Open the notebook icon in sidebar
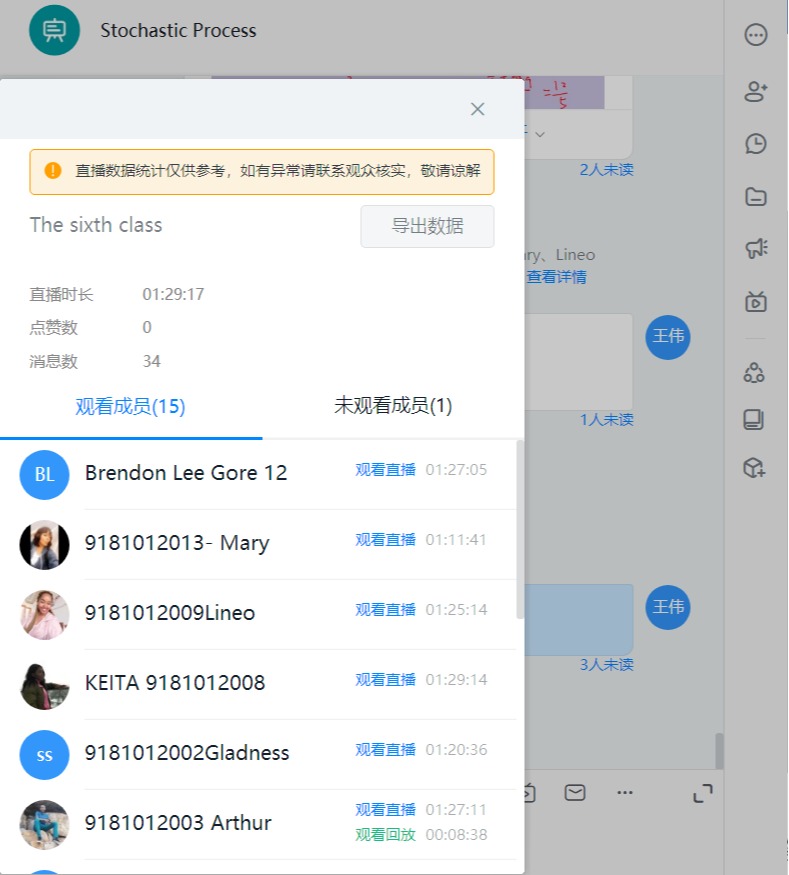This screenshot has height=875, width=789. (x=754, y=419)
